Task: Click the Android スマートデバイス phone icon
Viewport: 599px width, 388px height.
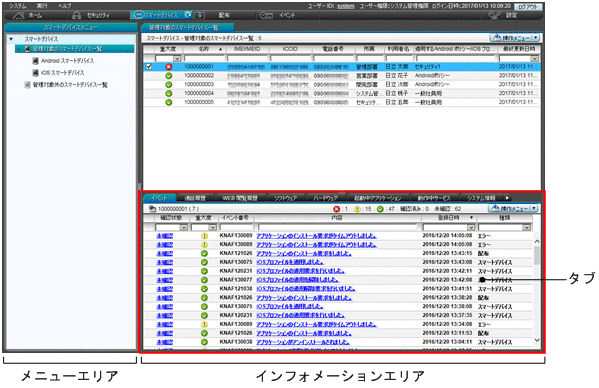Action: pos(36,61)
